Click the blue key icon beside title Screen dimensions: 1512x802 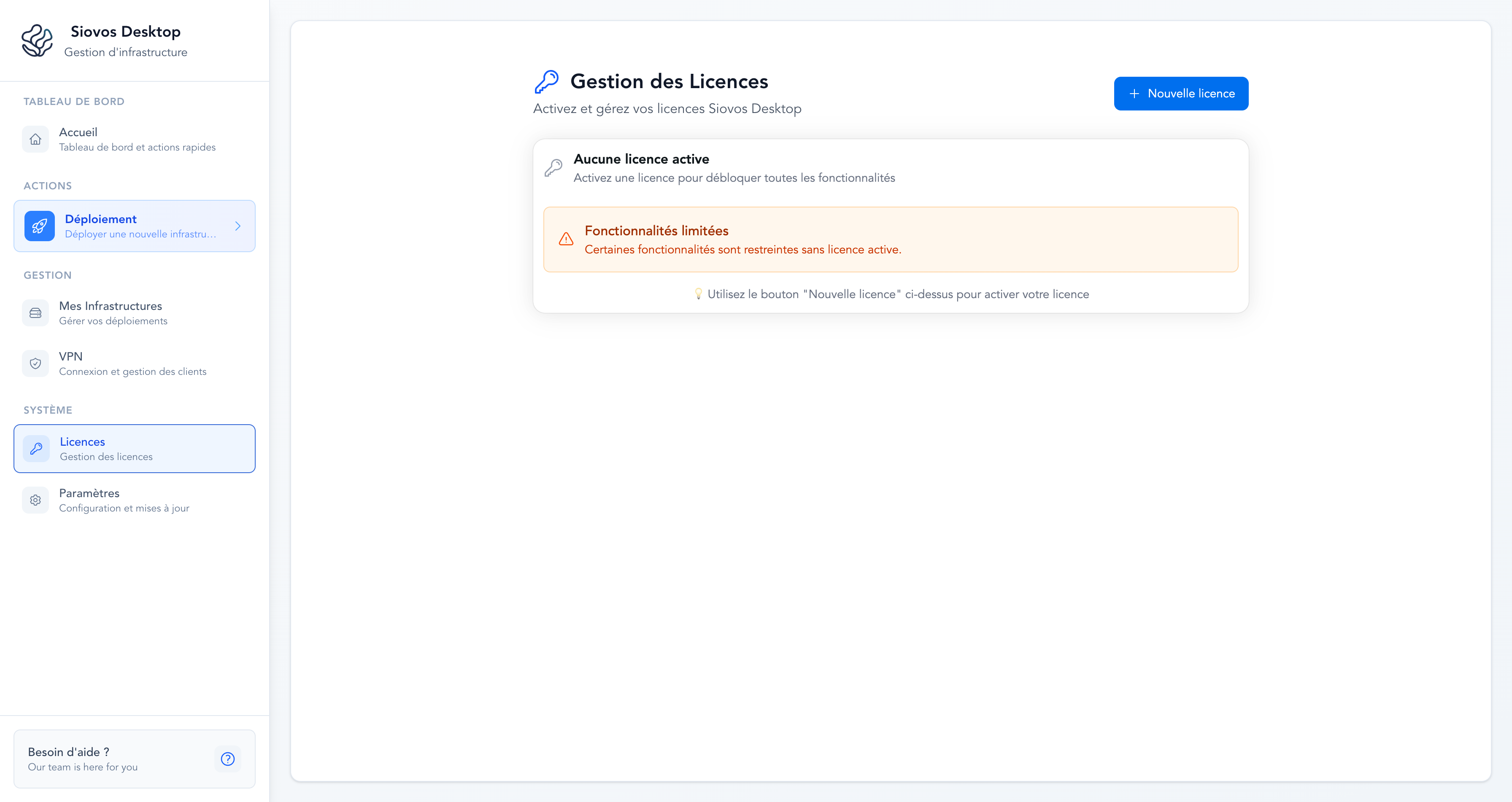546,81
